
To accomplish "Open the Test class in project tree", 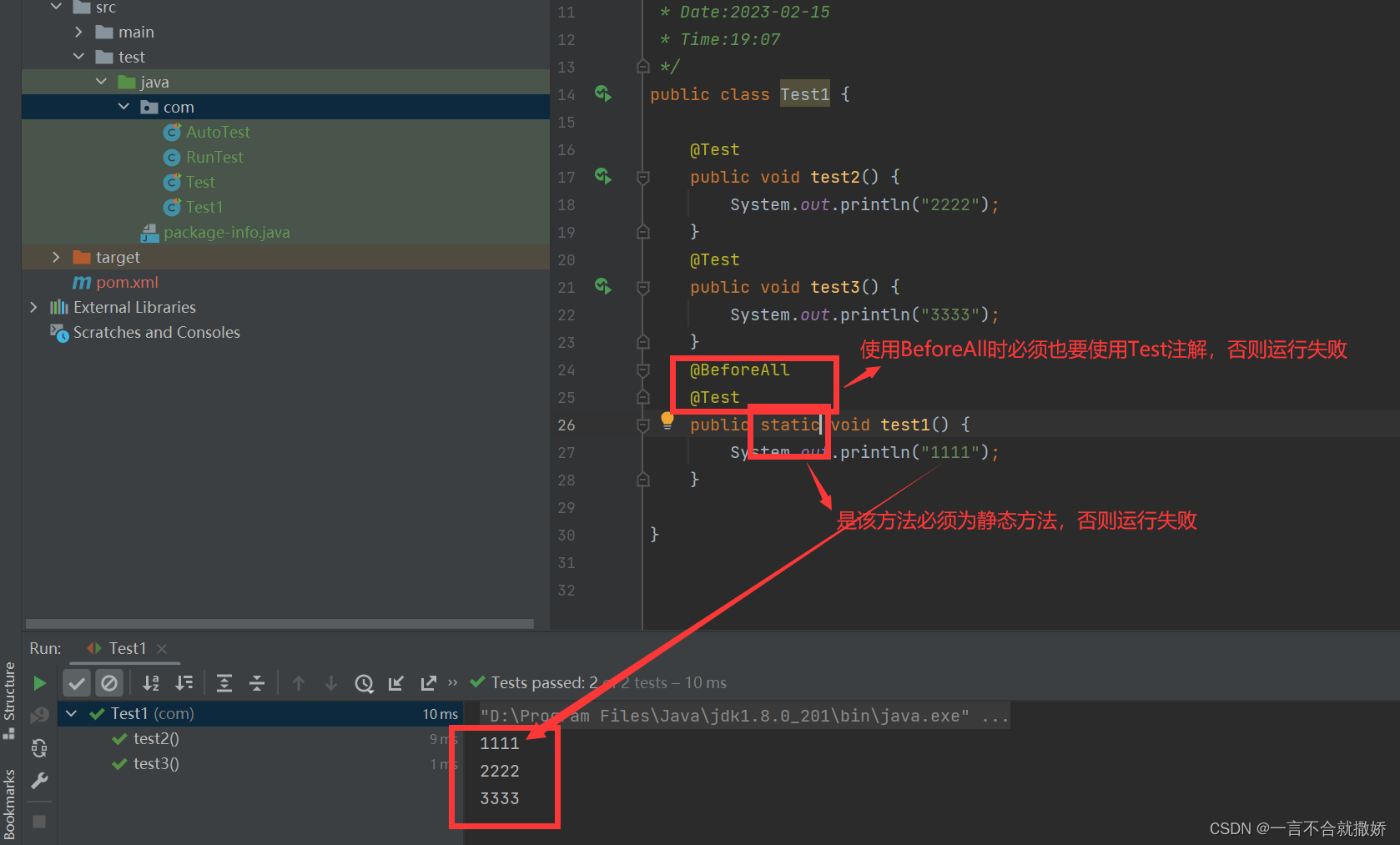I will [x=200, y=182].
